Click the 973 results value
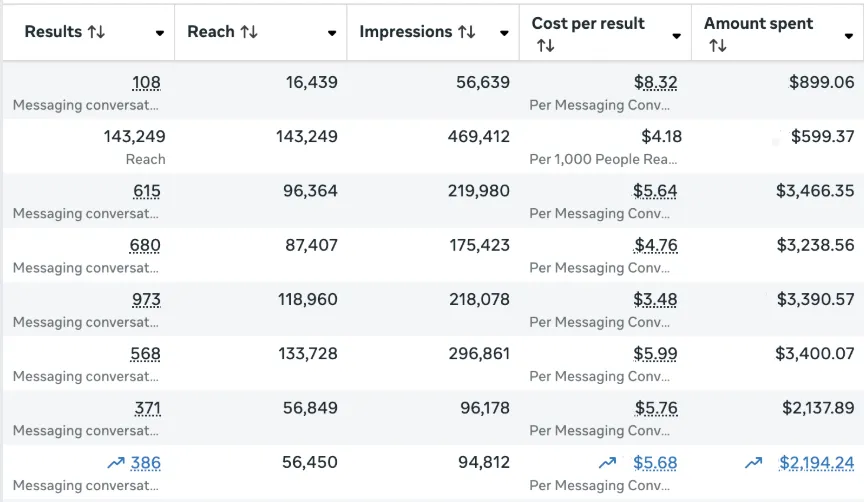 146,300
